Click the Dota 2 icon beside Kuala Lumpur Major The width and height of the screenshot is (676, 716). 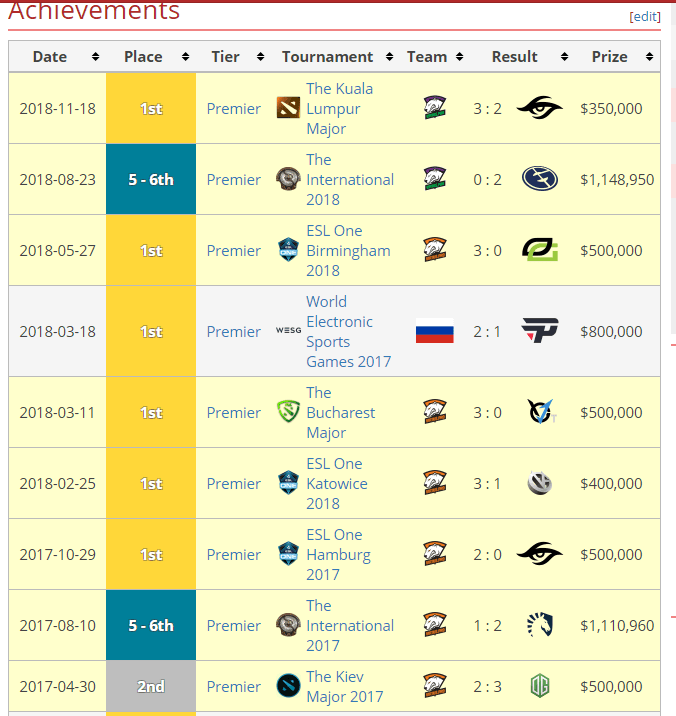(288, 108)
